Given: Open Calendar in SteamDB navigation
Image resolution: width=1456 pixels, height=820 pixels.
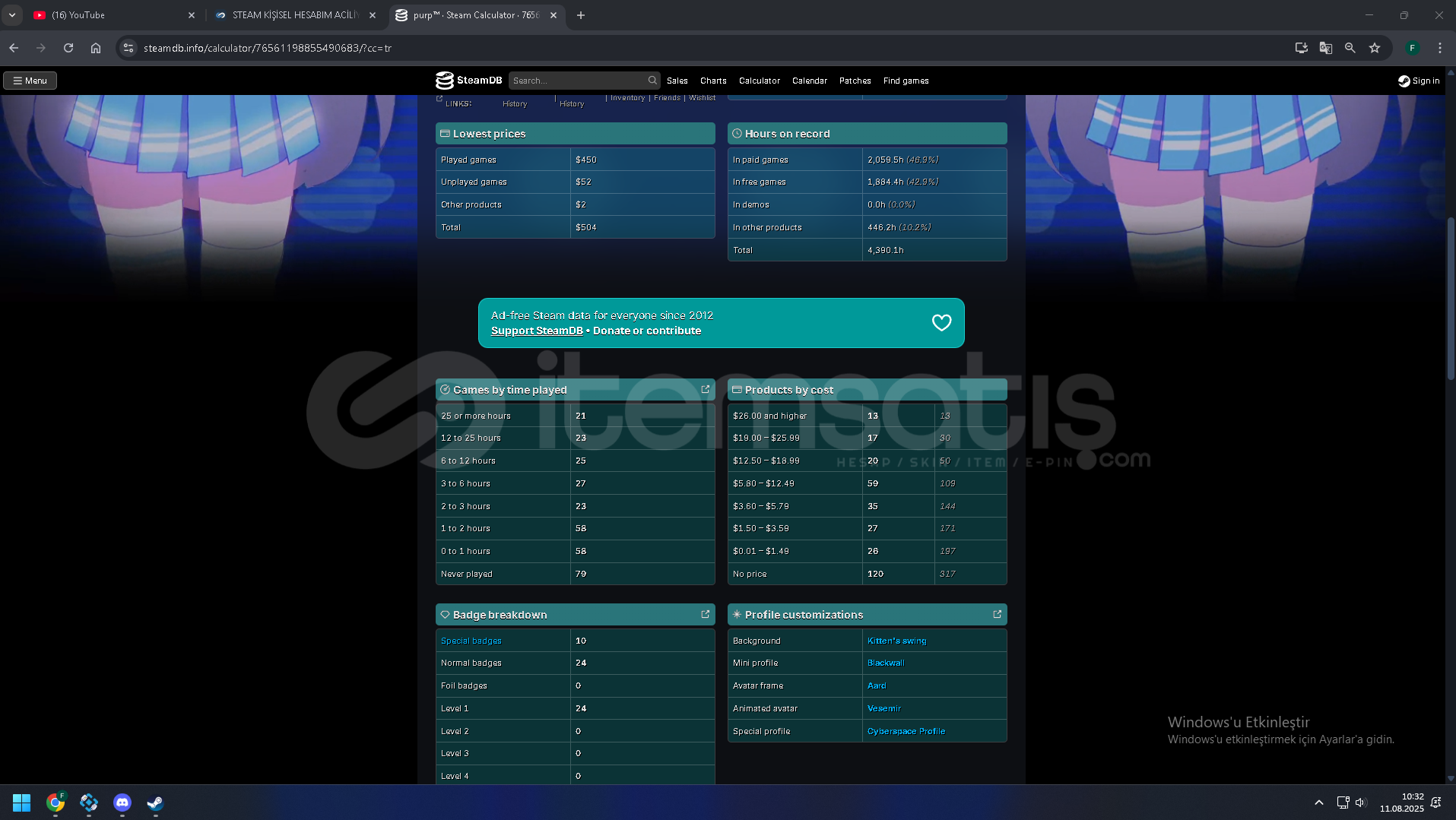Looking at the screenshot, I should 810,81.
